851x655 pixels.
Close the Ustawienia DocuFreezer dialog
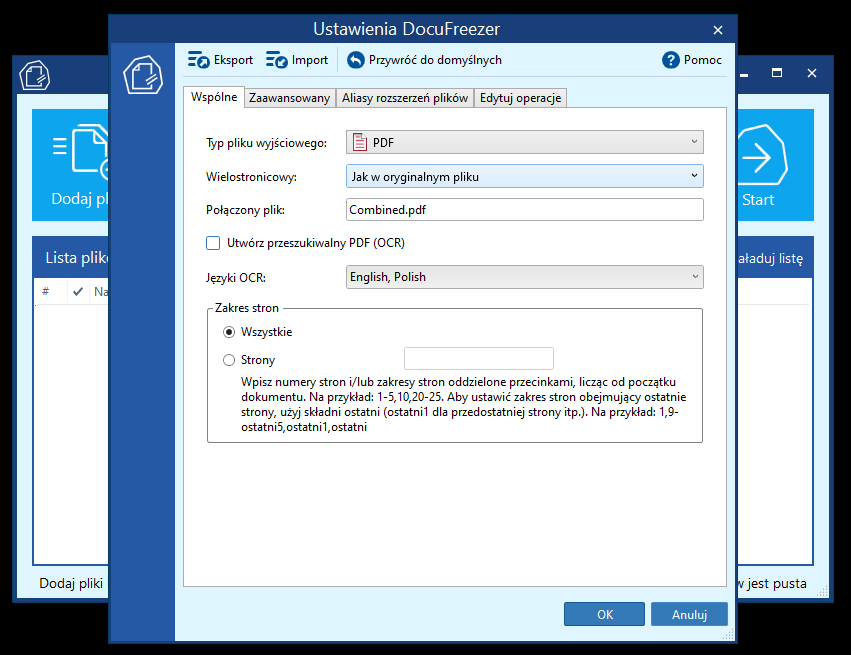(717, 30)
